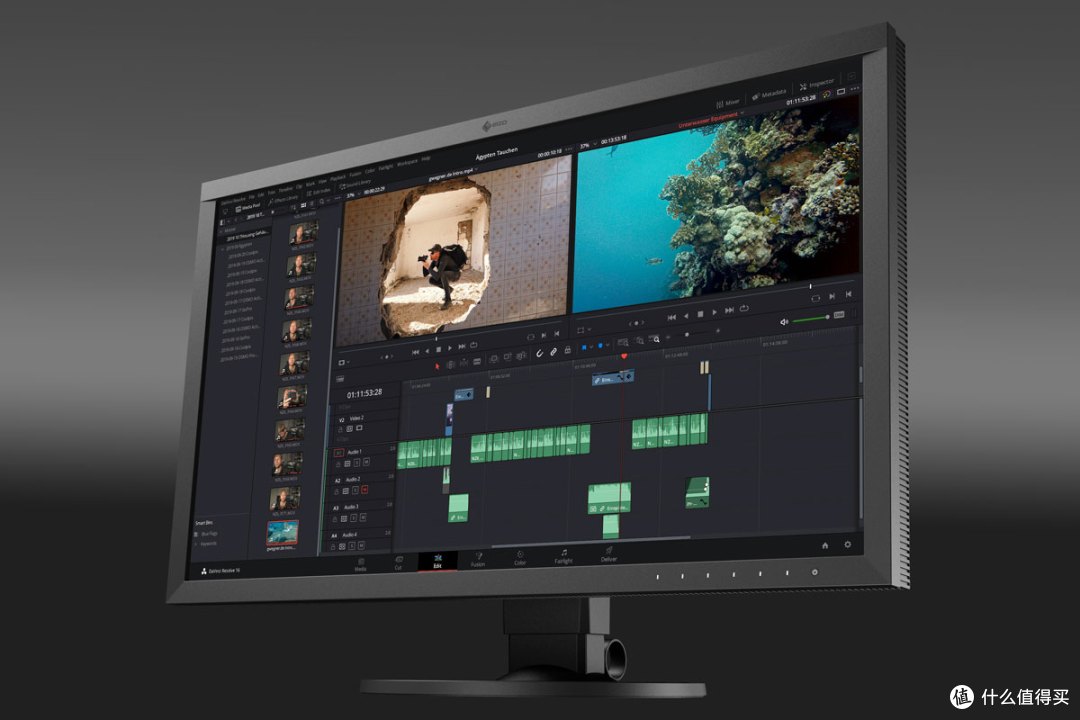The image size is (1080, 720).
Task: Select the Blade Edit Mode tool
Action: click(477, 362)
